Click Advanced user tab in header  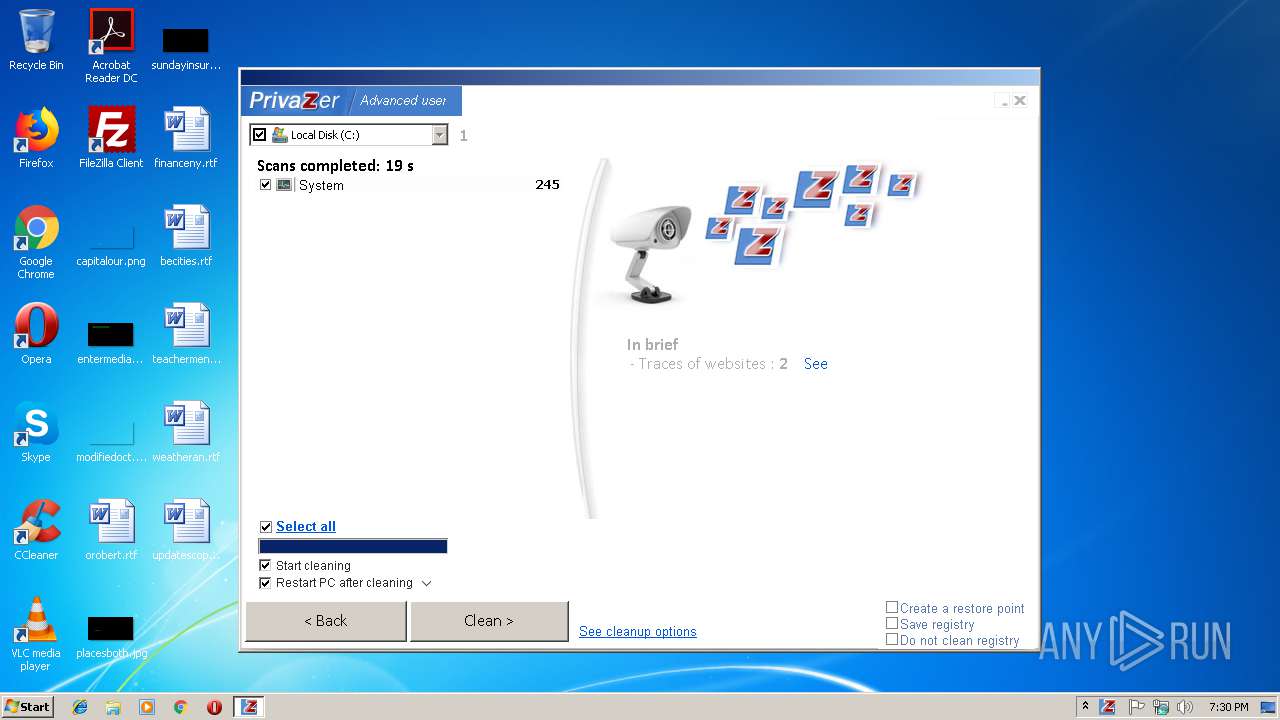403,100
